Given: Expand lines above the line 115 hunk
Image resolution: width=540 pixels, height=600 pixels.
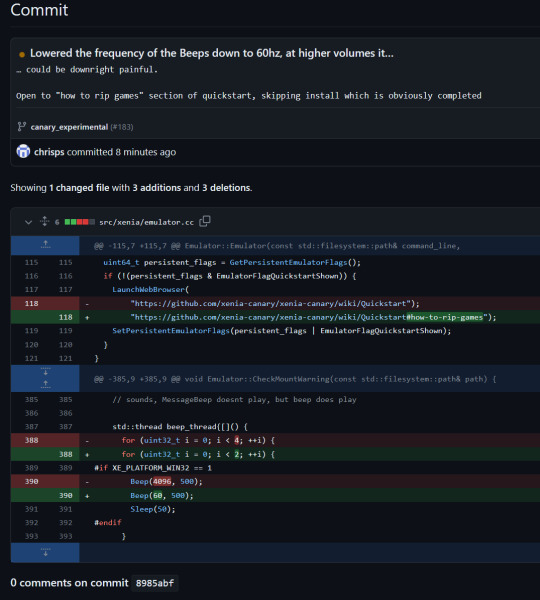Looking at the screenshot, I should [x=45, y=245].
